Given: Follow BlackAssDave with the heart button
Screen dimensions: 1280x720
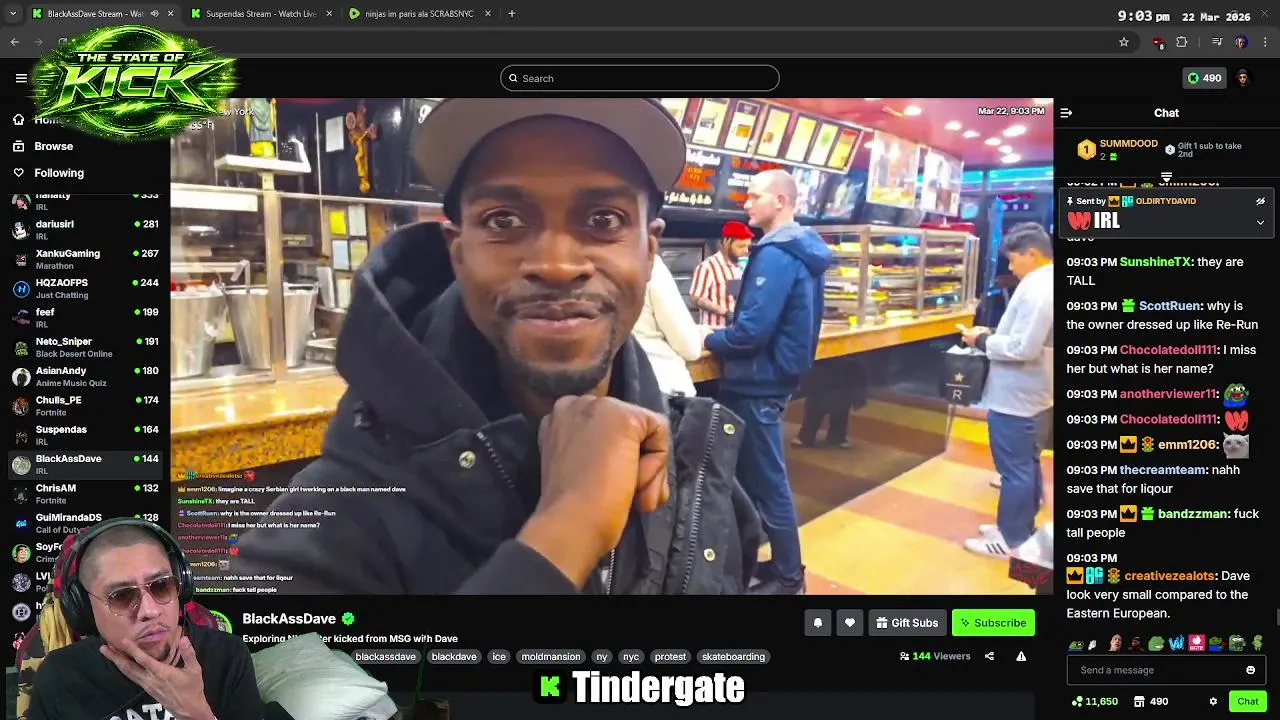Looking at the screenshot, I should tap(849, 623).
